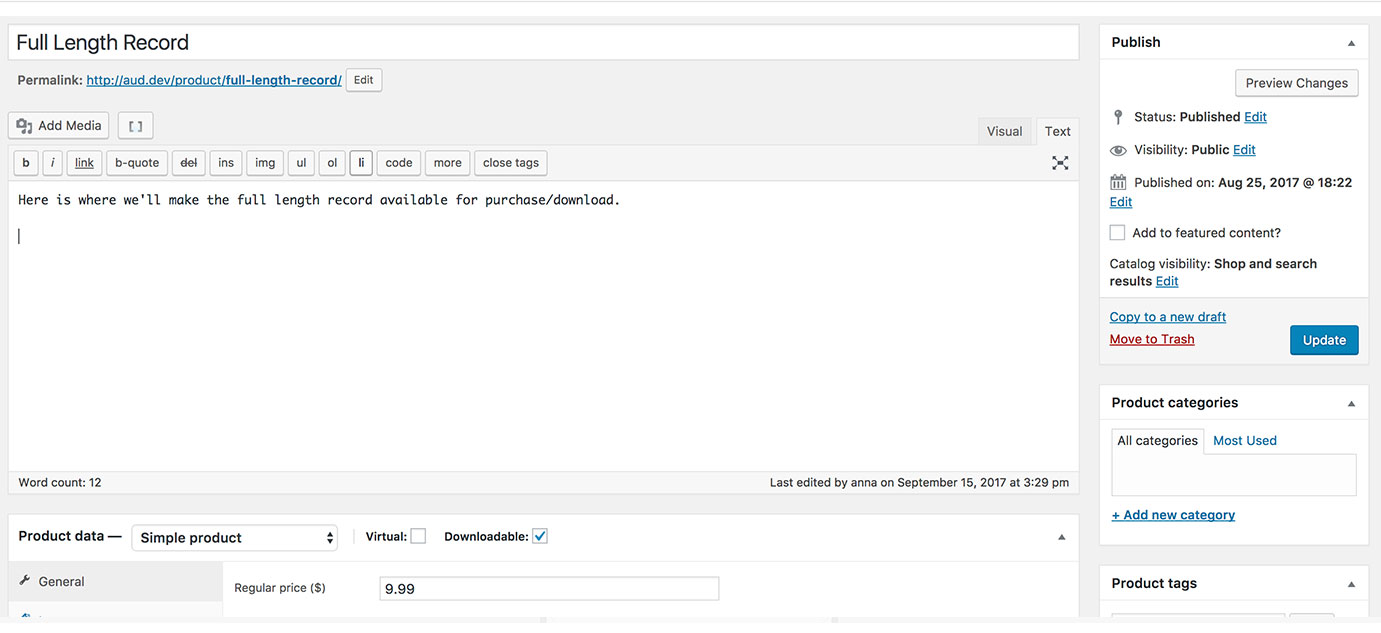The image size is (1381, 633).
Task: Click the close tags button
Action: click(511, 163)
